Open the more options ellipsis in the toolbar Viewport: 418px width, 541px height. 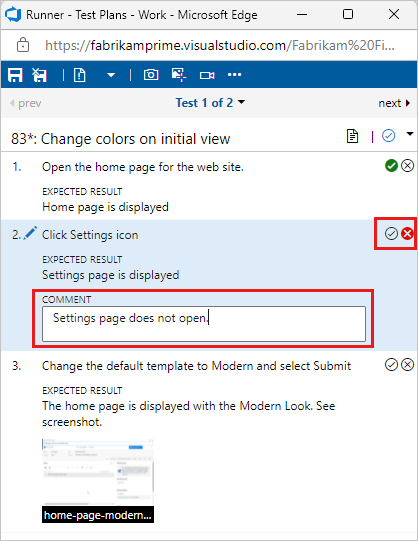pos(235,75)
